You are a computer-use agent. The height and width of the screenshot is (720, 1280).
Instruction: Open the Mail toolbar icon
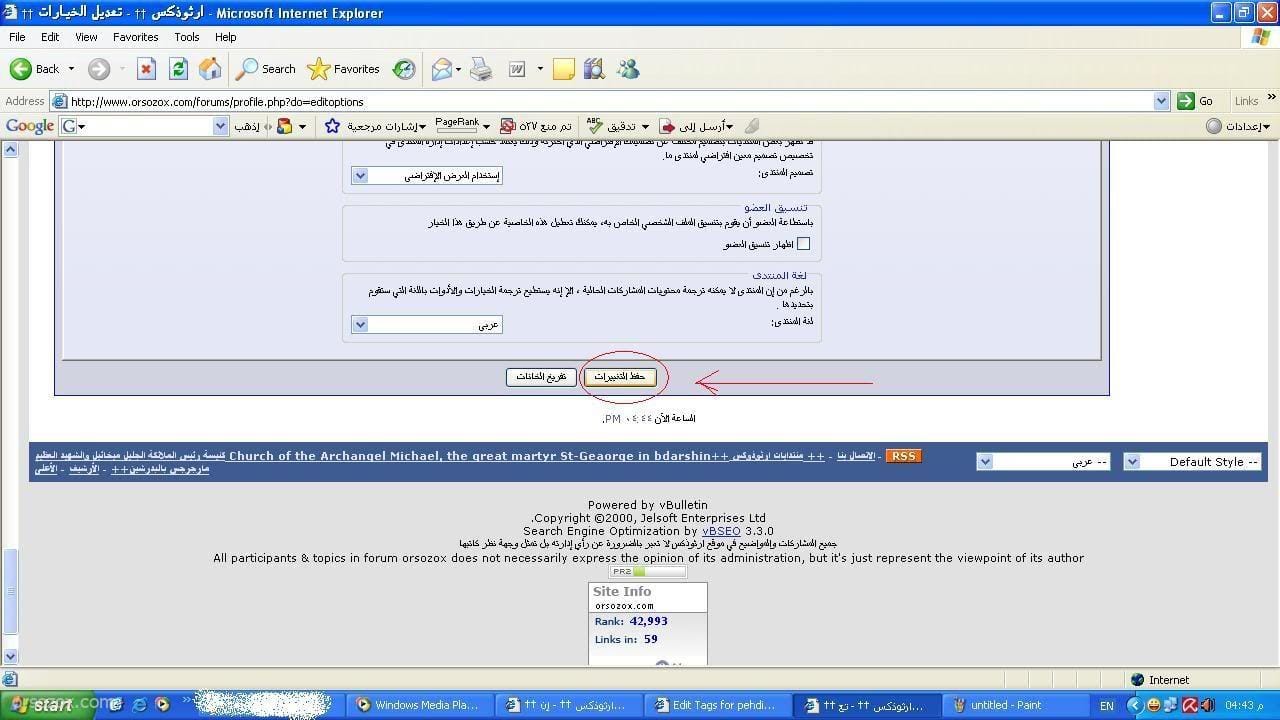(x=441, y=69)
